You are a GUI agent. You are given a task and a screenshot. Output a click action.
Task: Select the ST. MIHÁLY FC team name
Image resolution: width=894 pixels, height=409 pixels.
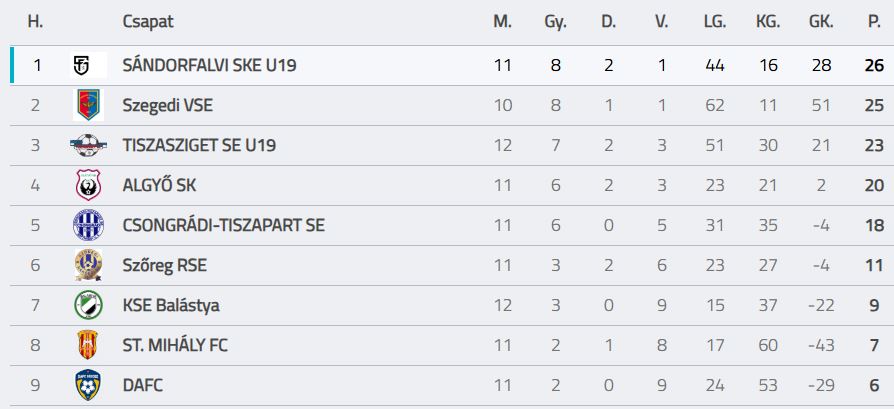tap(175, 345)
